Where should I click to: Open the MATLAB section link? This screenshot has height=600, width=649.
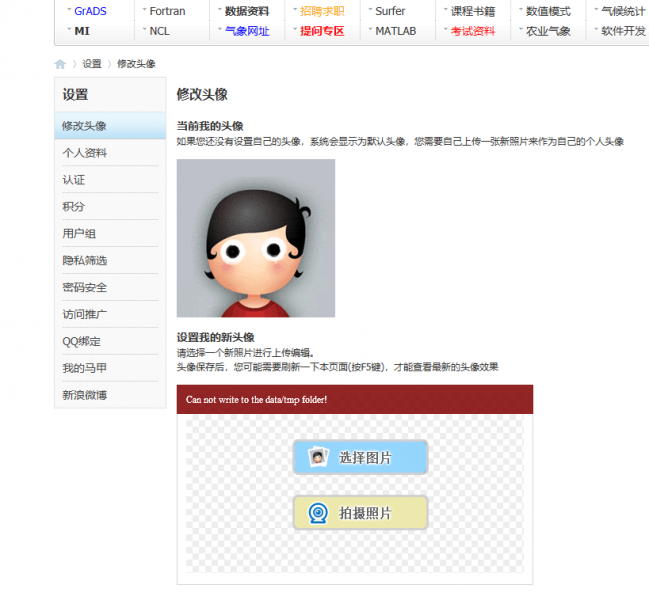(396, 31)
